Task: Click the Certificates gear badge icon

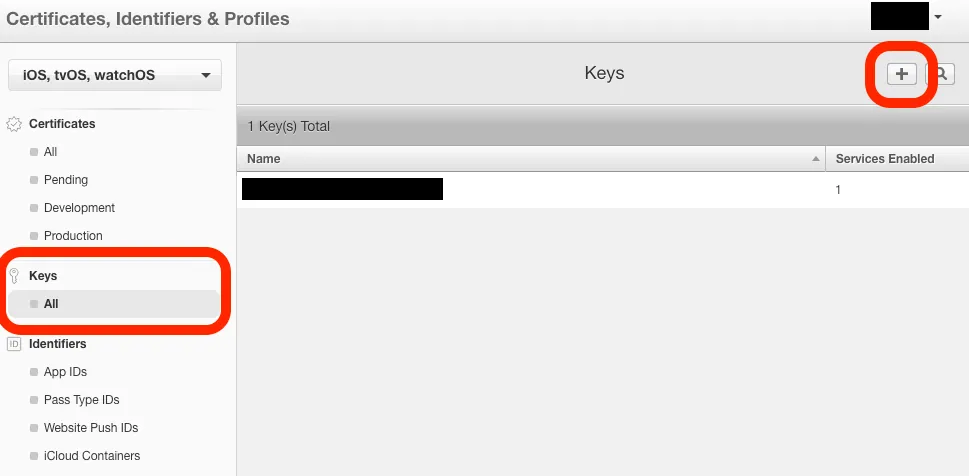Action: coord(14,125)
